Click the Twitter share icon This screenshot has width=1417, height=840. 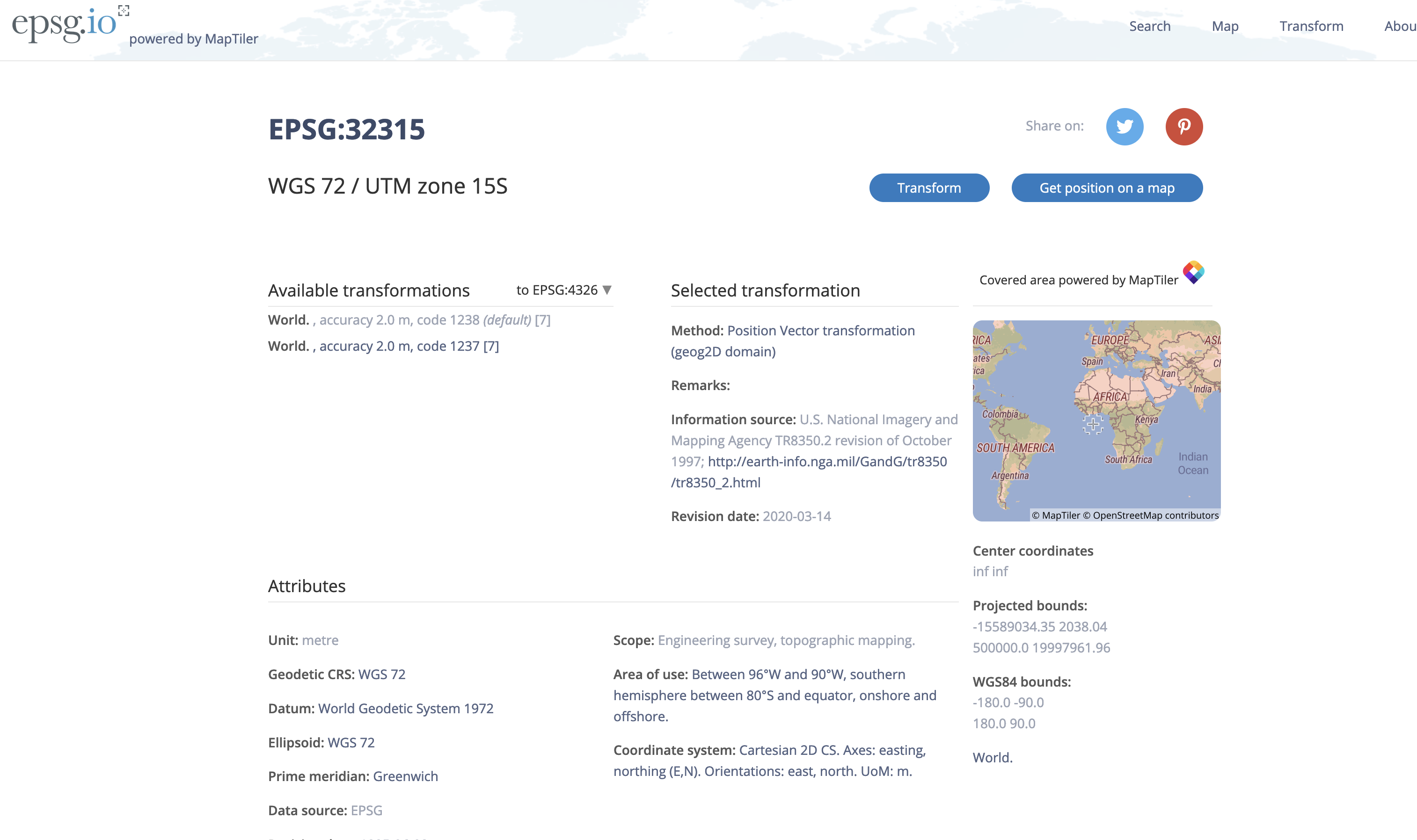coord(1124,126)
